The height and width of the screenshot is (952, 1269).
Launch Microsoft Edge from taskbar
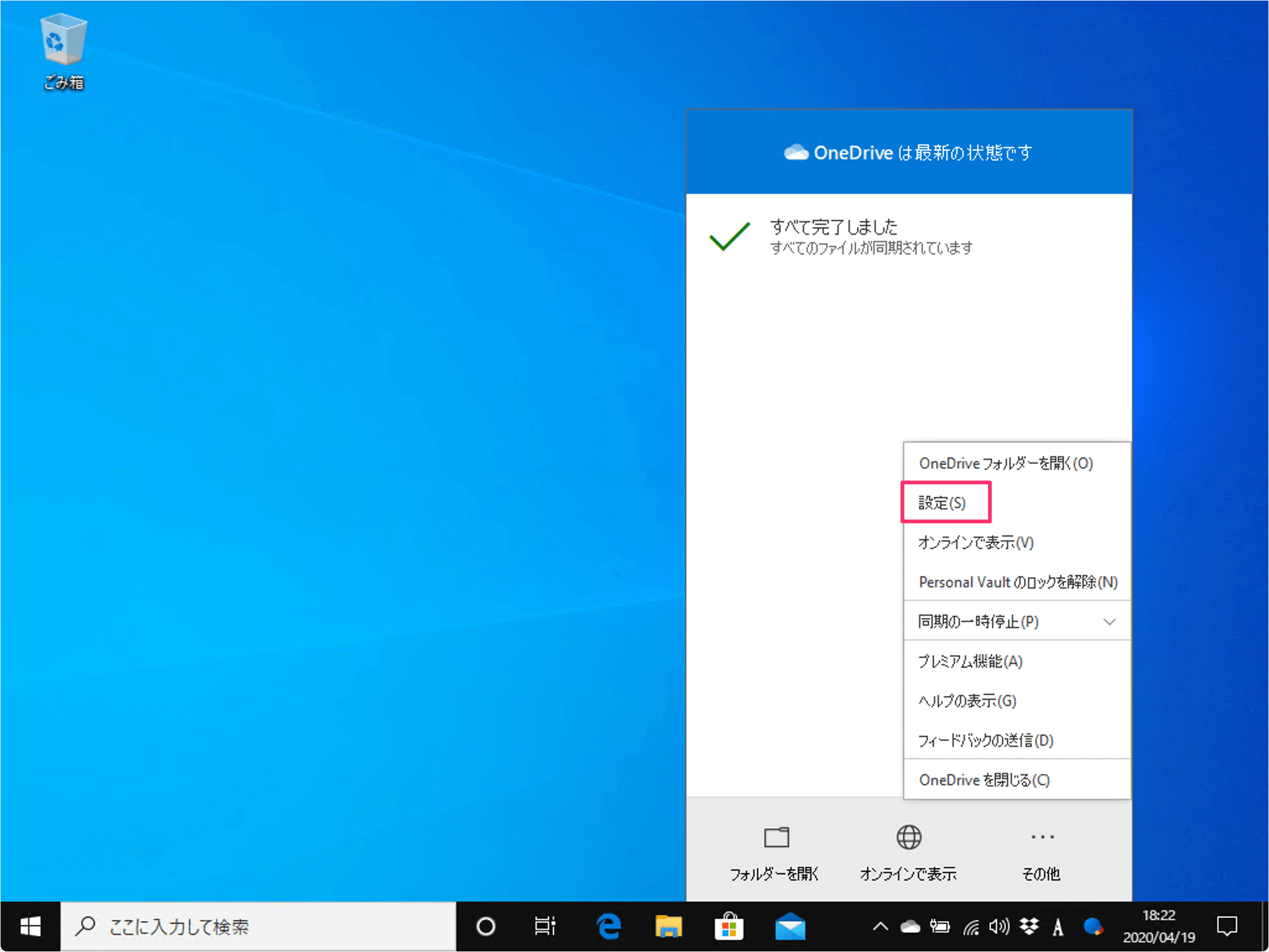point(608,926)
